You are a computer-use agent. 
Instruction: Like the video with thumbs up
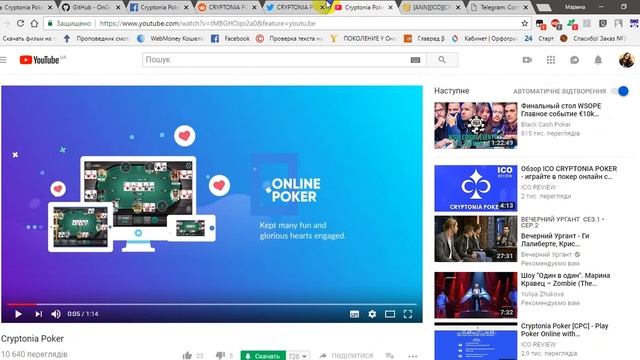[187, 356]
